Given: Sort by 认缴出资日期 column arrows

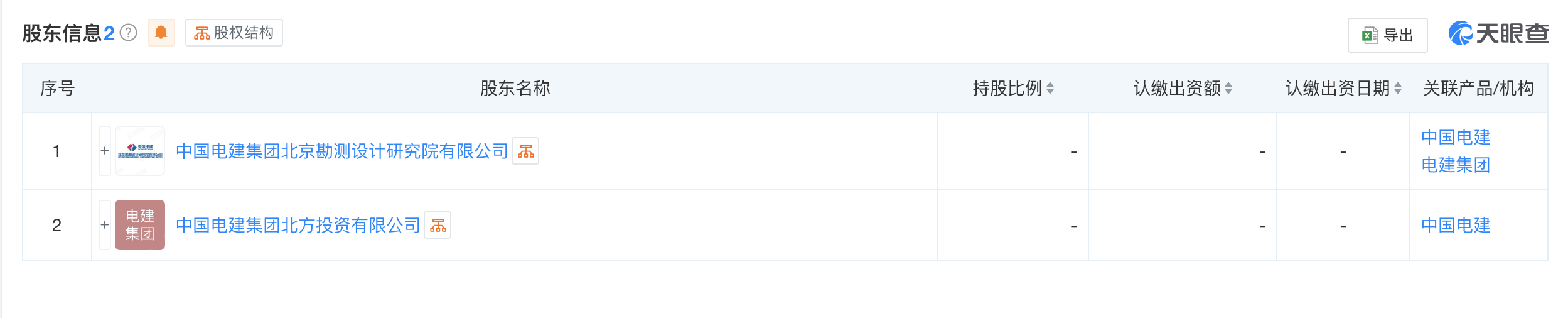Looking at the screenshot, I should tap(1398, 89).
